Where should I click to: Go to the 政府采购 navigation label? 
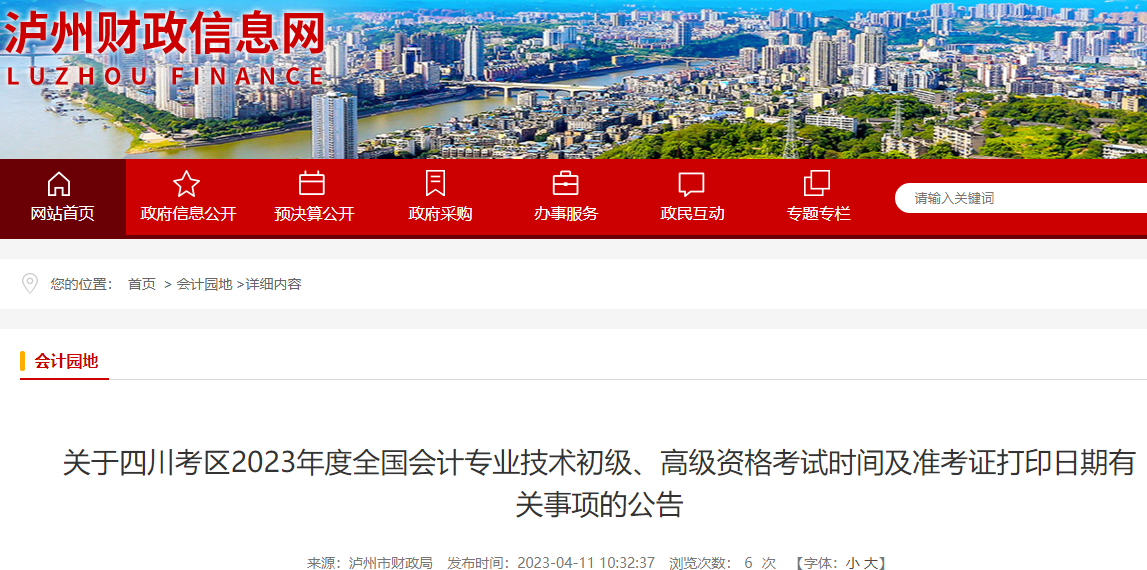click(x=440, y=214)
